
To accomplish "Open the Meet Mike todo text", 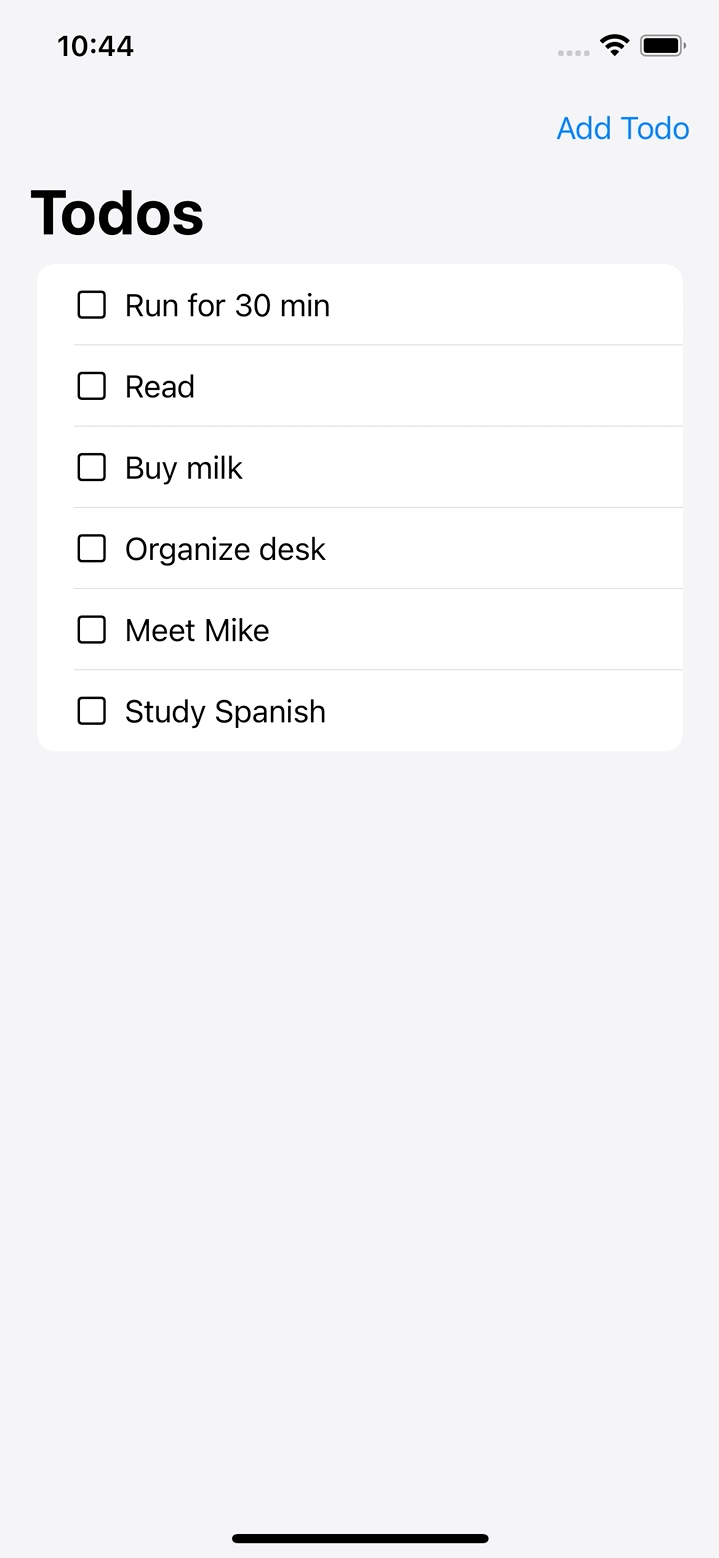I will 197,630.
